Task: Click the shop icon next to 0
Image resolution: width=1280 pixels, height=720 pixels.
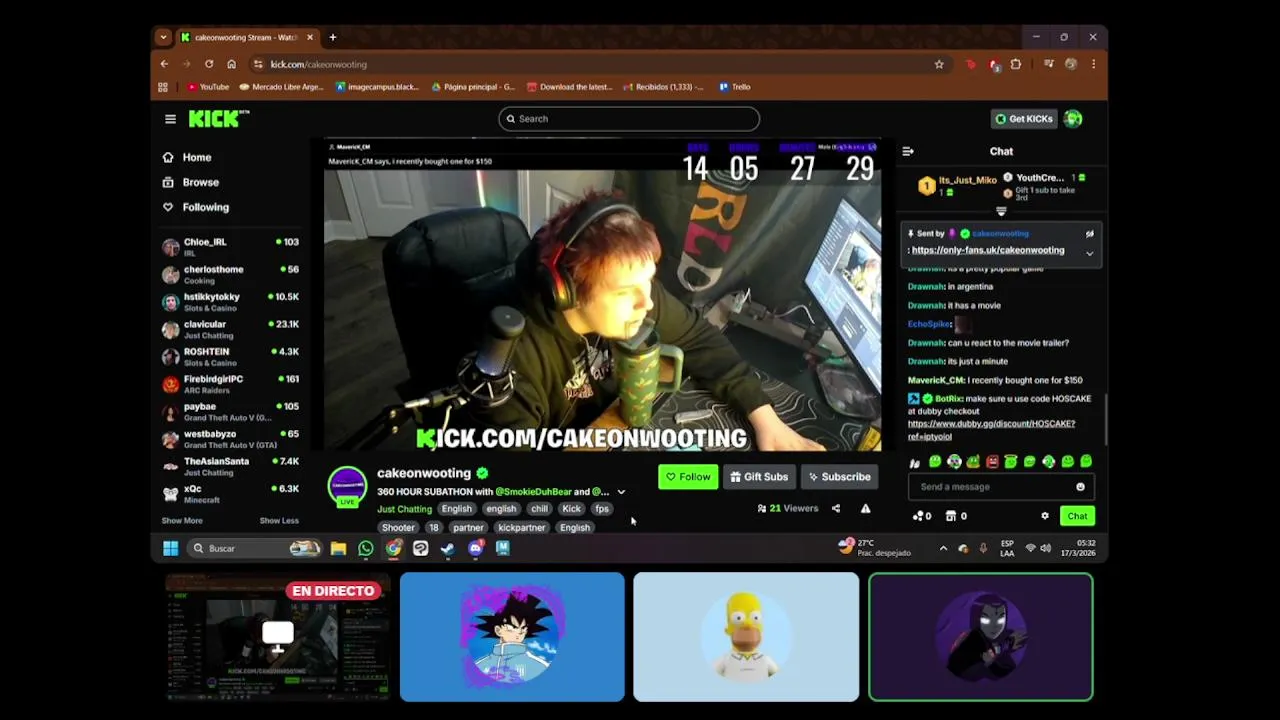Action: [x=951, y=516]
